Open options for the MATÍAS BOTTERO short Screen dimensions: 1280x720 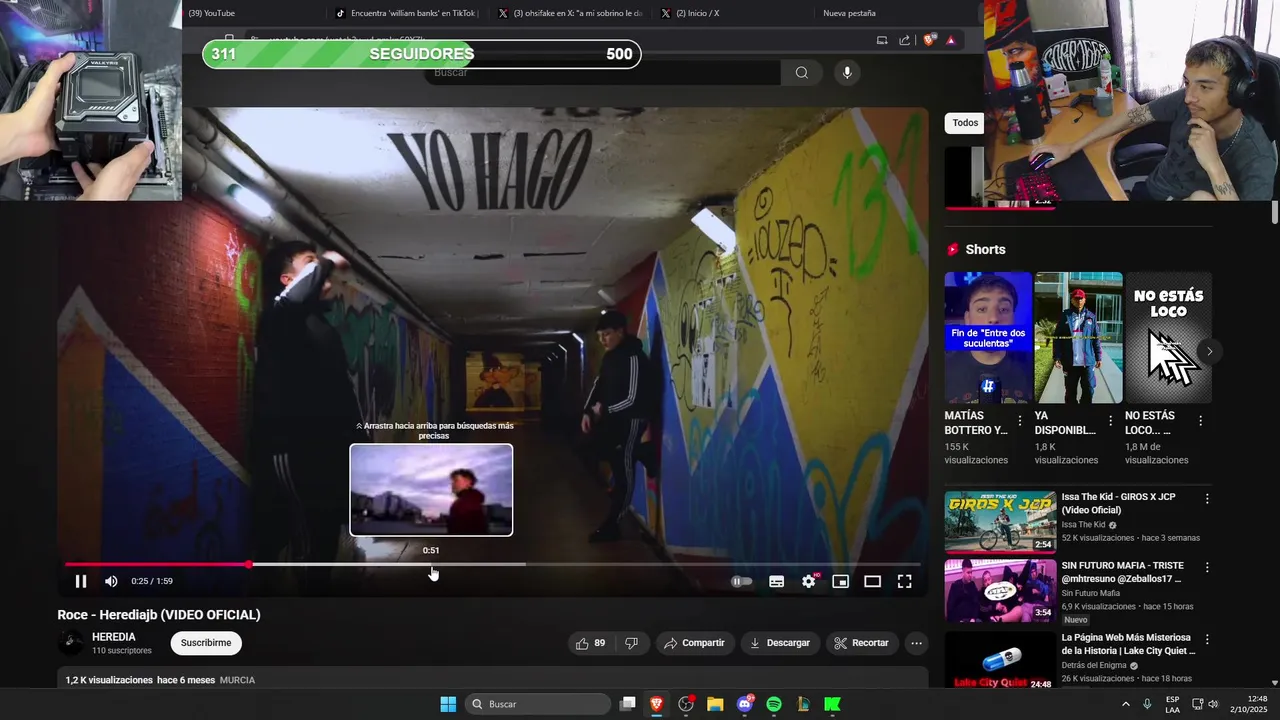click(1020, 421)
